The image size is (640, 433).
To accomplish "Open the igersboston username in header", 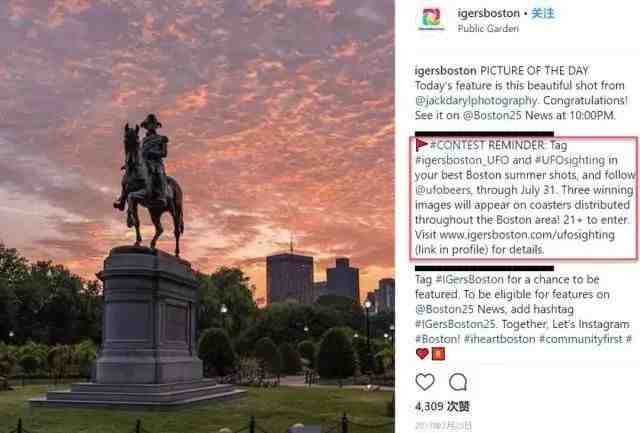I will click(489, 13).
